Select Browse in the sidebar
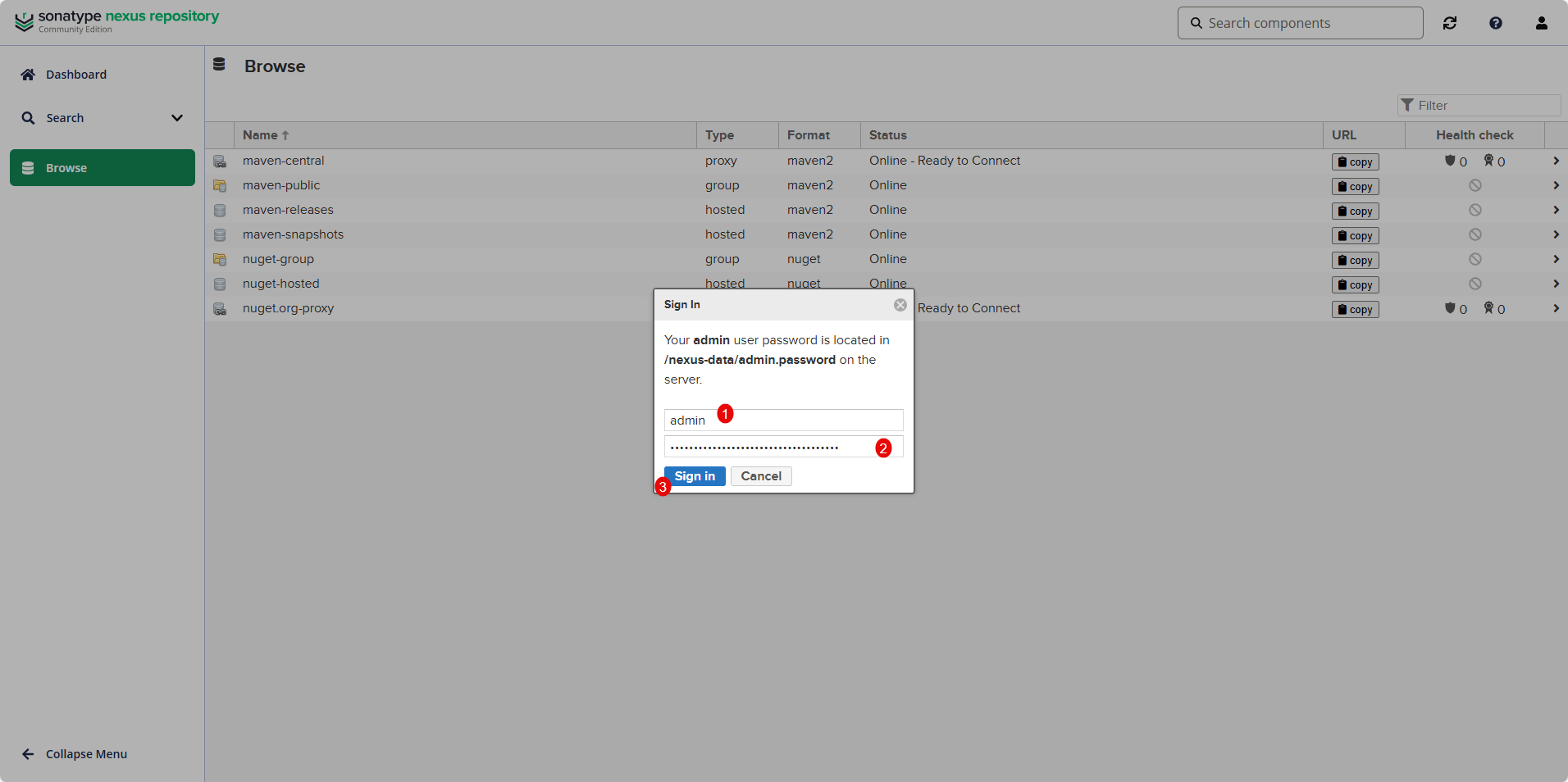Image resolution: width=1568 pixels, height=782 pixels. (103, 168)
